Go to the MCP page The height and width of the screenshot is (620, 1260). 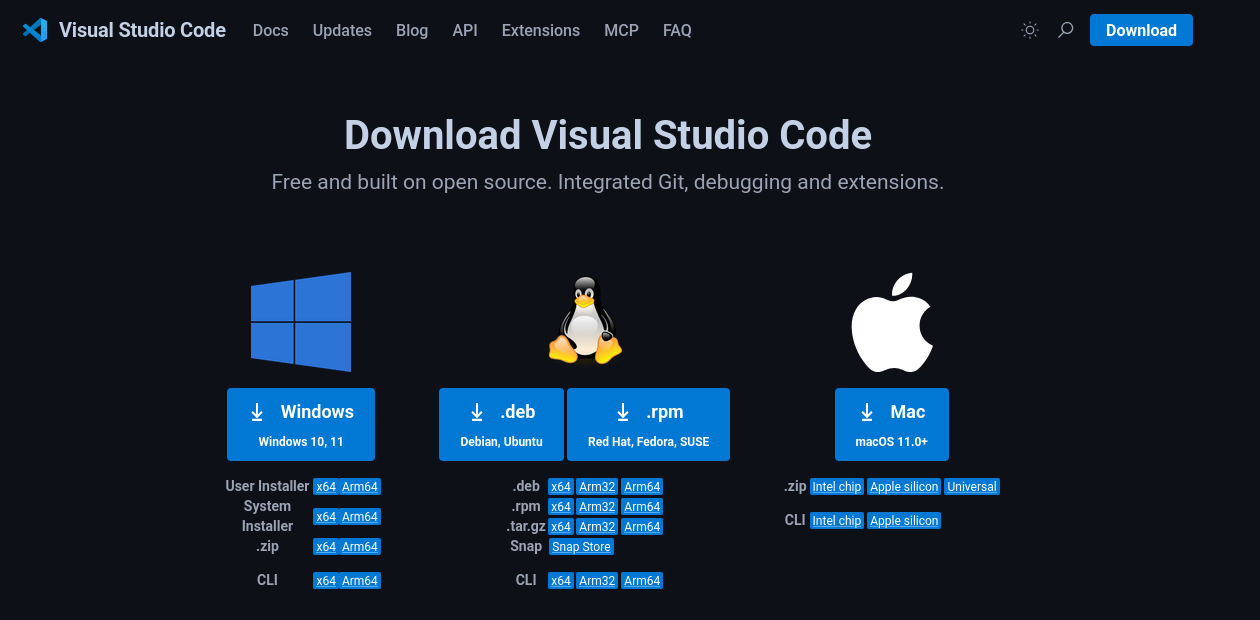tap(621, 30)
